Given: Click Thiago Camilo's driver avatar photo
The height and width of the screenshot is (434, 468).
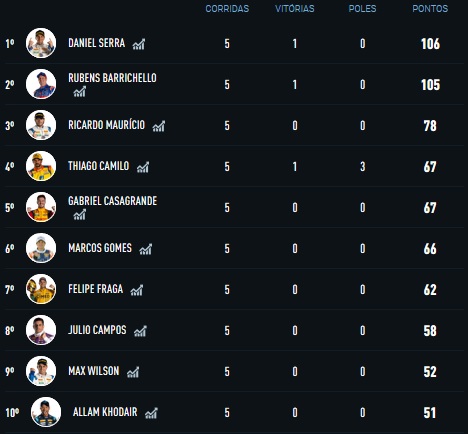Looking at the screenshot, I should click(41, 166).
